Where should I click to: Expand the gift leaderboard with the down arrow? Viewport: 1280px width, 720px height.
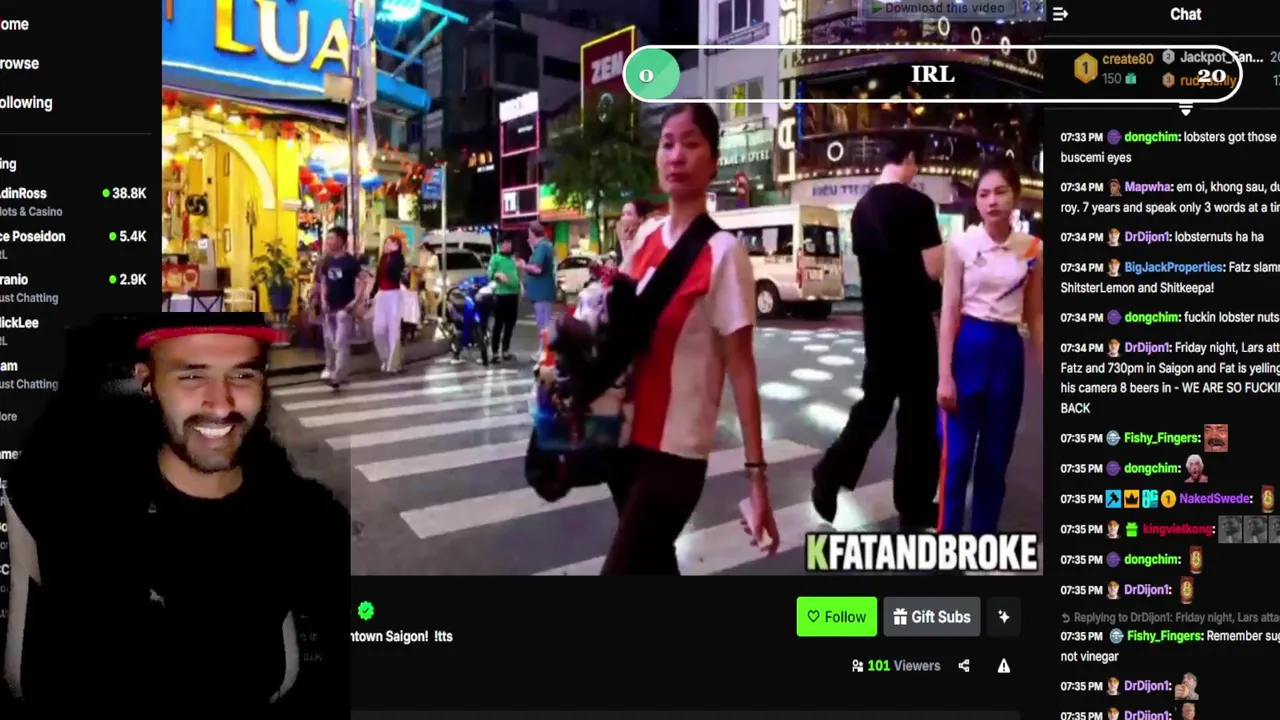[1186, 108]
